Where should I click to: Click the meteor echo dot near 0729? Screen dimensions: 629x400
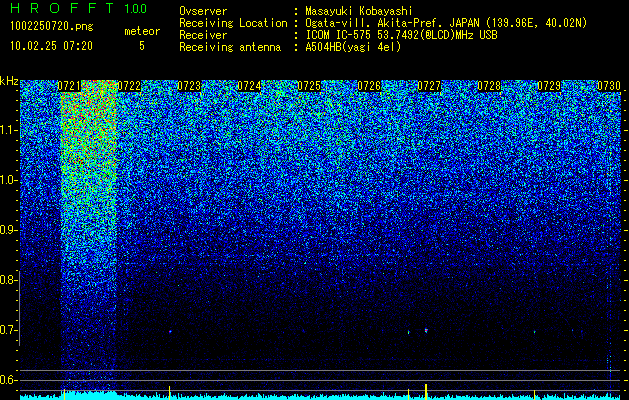535,332
